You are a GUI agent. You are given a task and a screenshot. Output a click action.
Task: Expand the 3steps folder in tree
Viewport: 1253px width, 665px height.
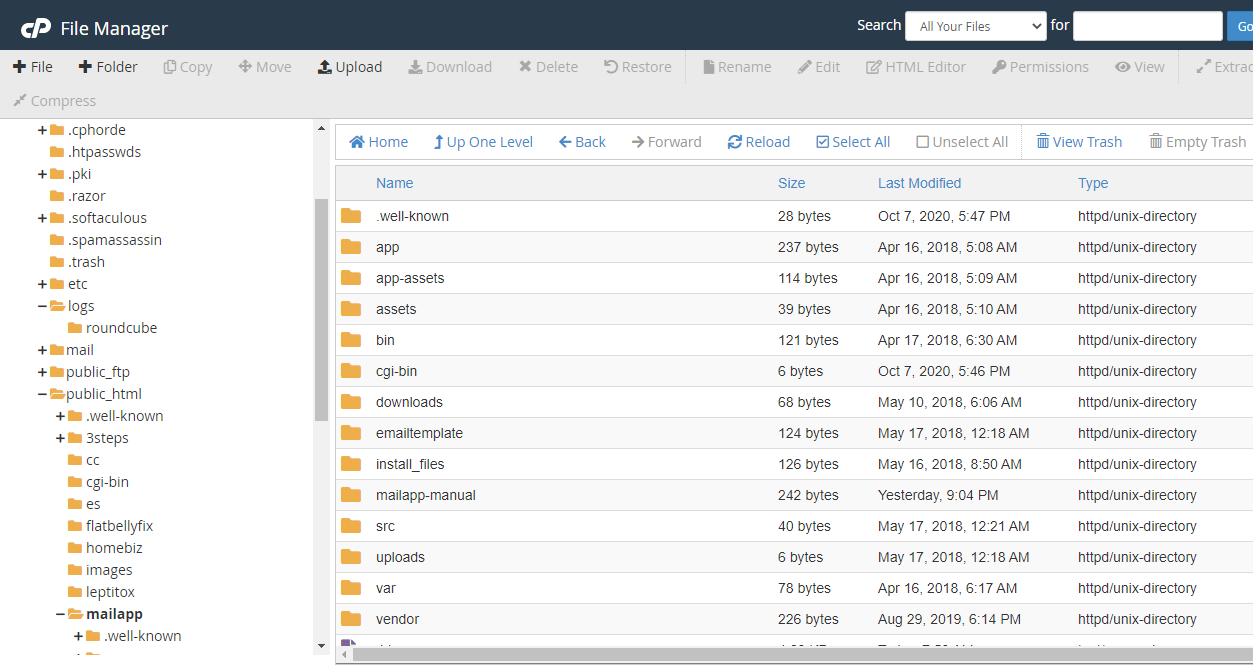click(60, 438)
